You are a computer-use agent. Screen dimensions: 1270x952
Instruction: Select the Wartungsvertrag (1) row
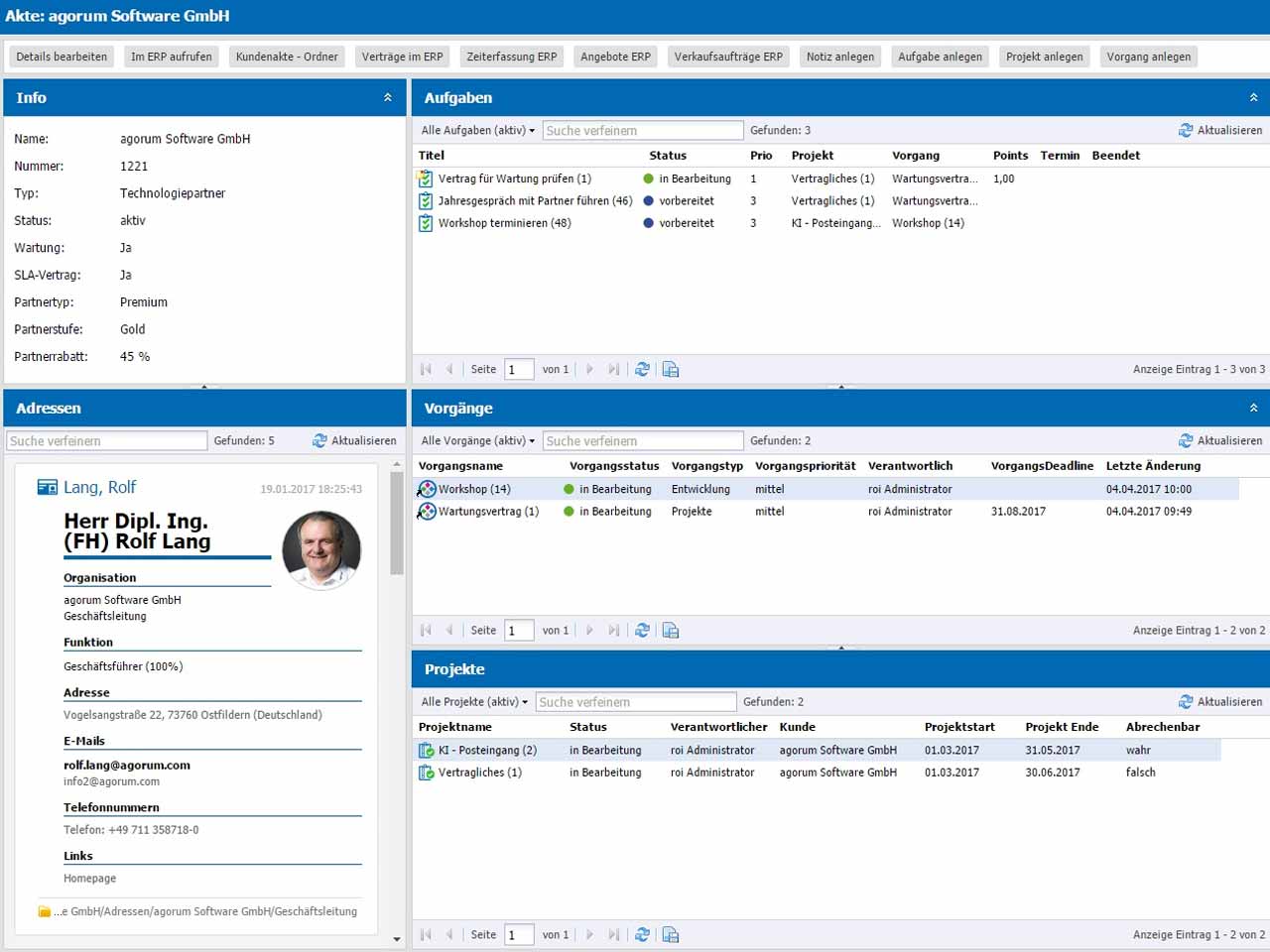(x=827, y=511)
